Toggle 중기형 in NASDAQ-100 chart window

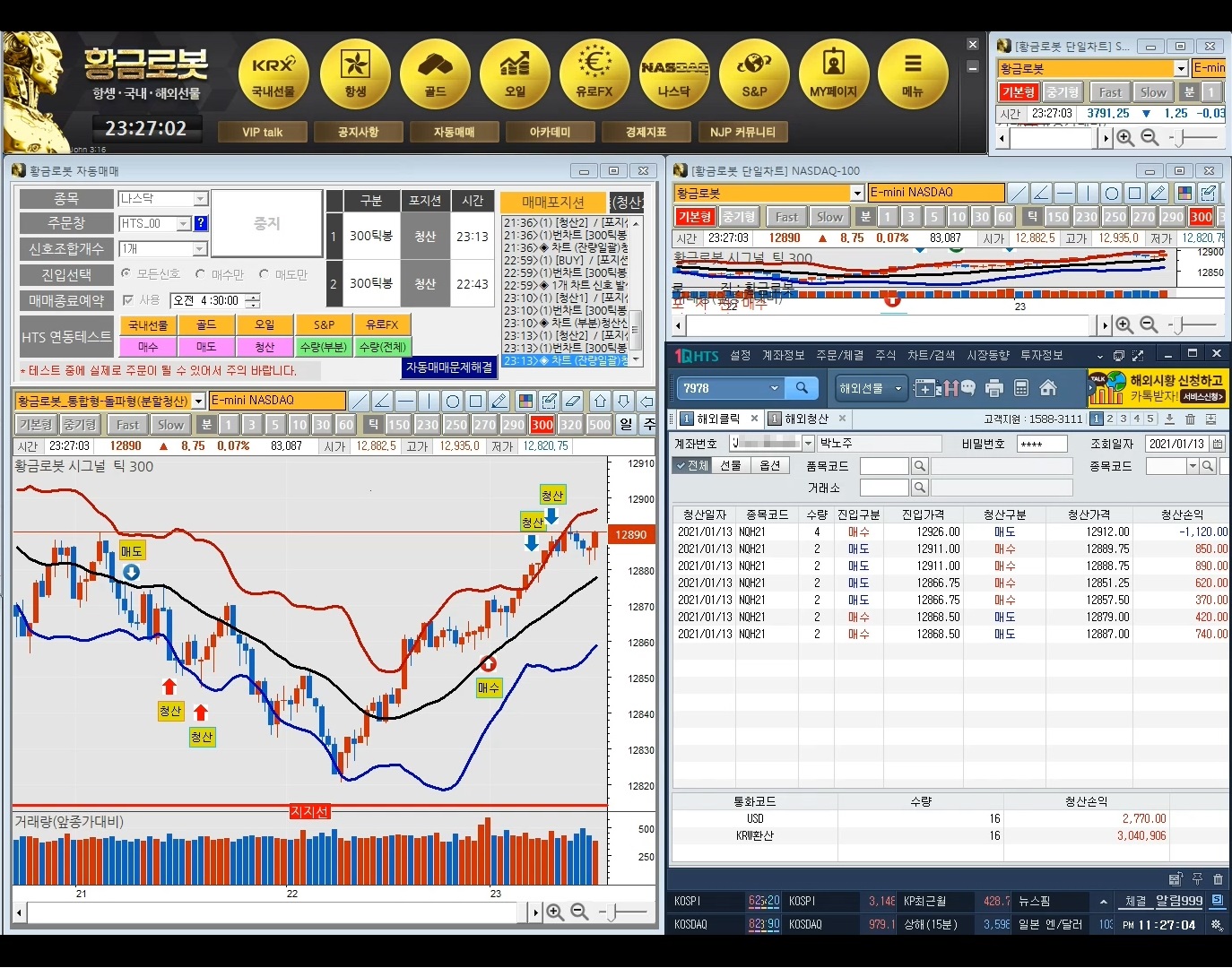[739, 217]
